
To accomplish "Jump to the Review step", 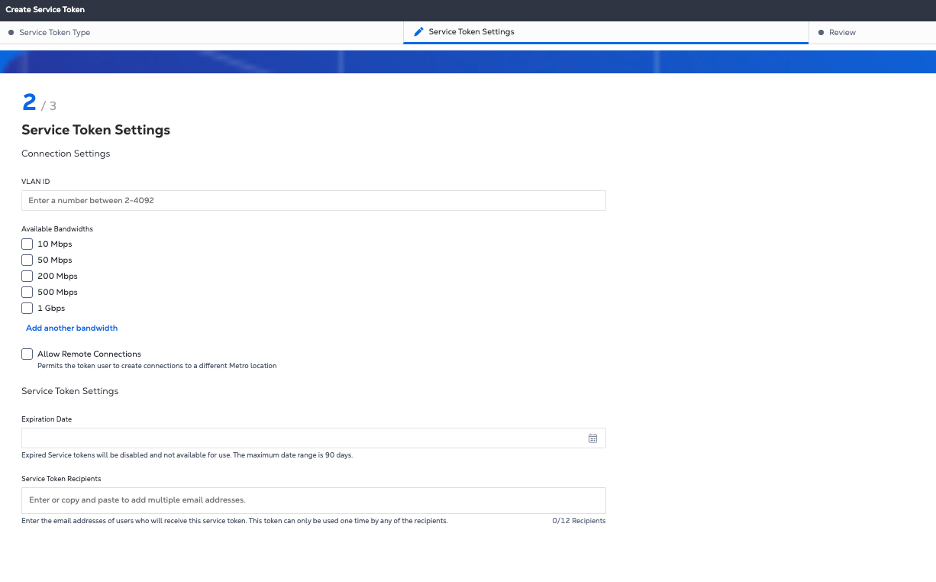I will pos(842,33).
